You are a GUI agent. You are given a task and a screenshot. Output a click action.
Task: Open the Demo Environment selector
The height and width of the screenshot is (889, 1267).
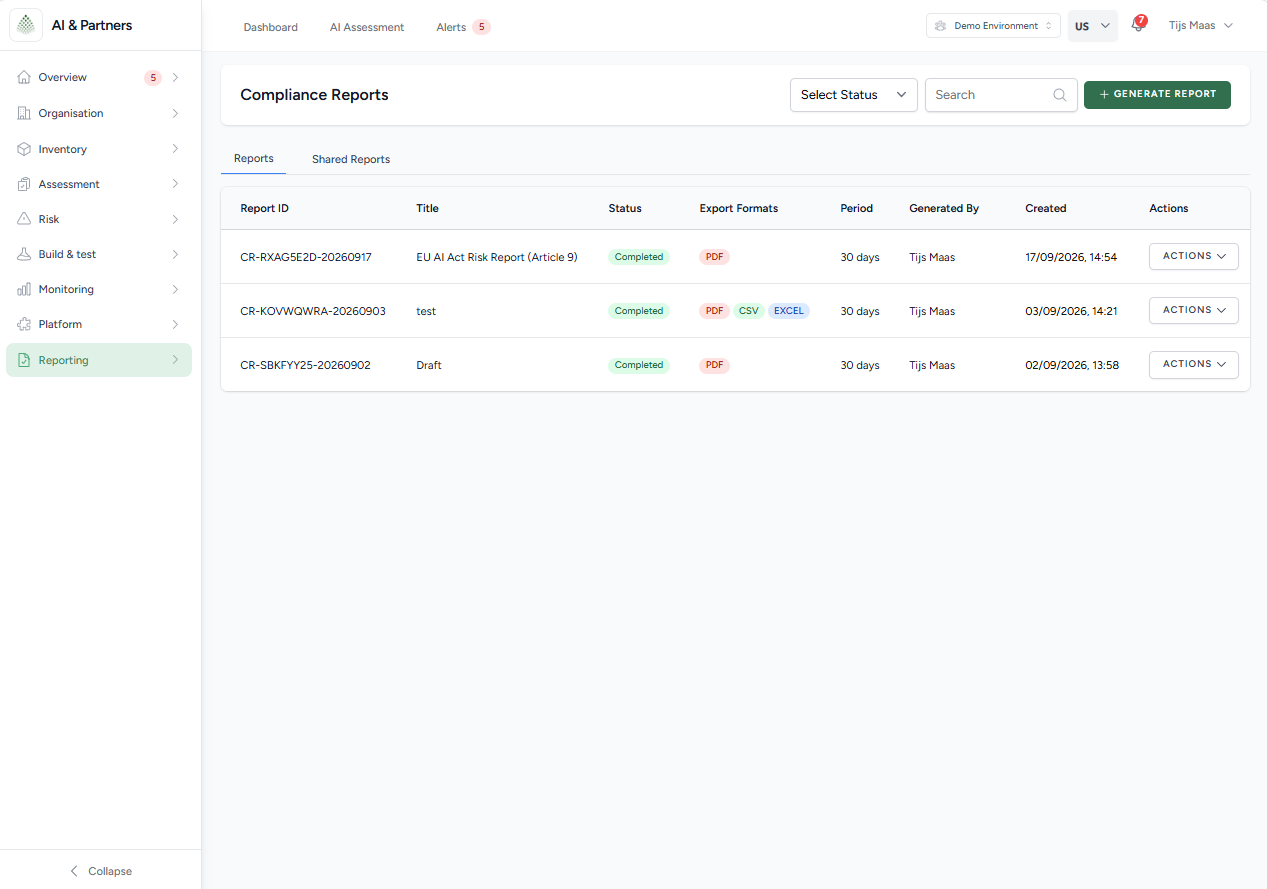[x=993, y=26]
